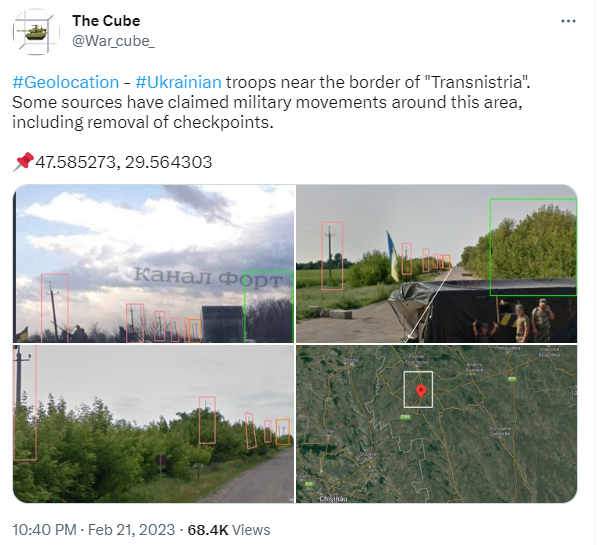The height and width of the screenshot is (545, 598).
Task: Open the roadside trees street view photo
Action: point(154,426)
